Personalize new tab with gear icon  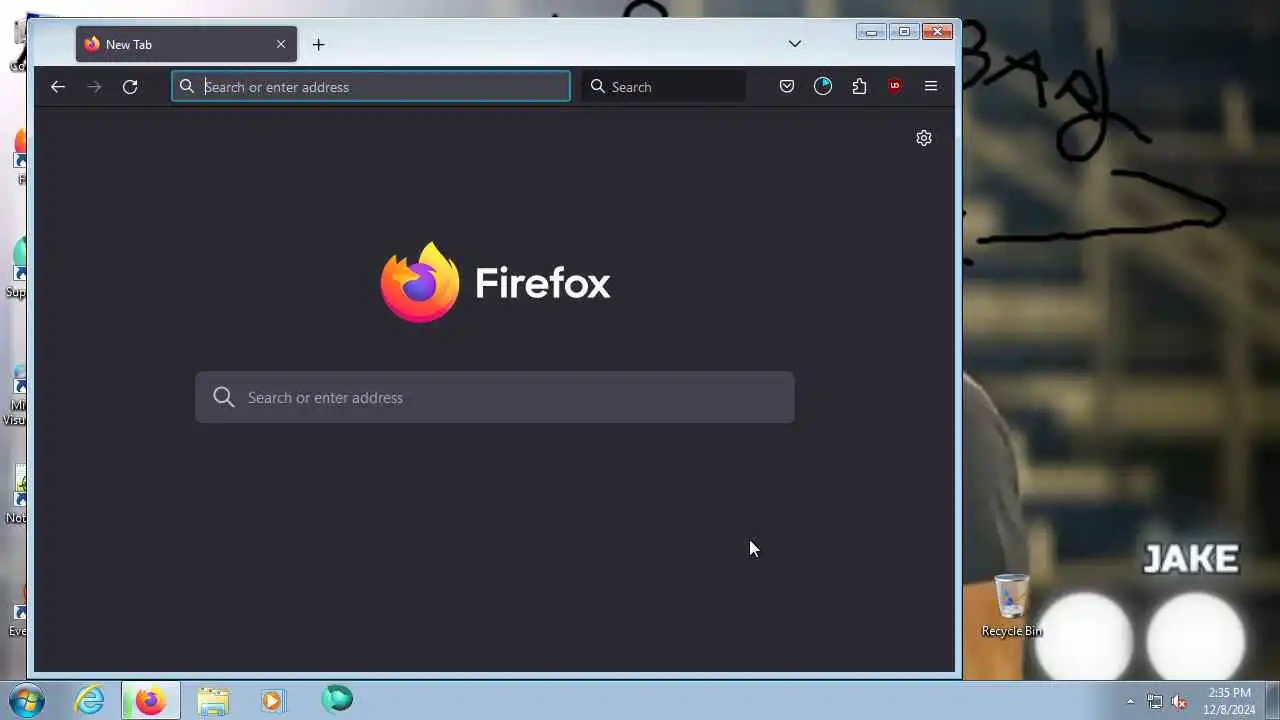(924, 138)
